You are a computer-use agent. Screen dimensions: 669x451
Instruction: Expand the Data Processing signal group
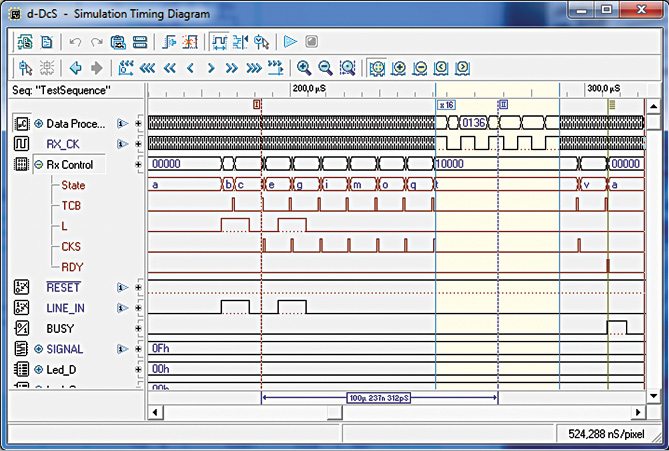click(x=39, y=123)
